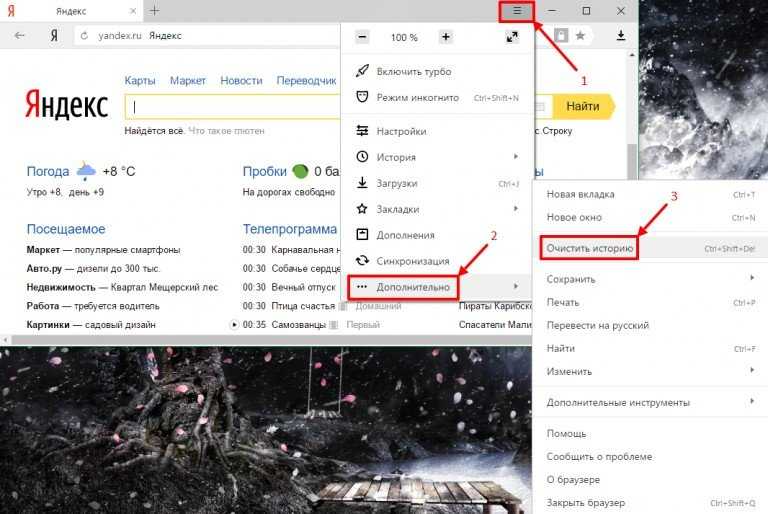The image size is (768, 514).
Task: Click the play icon beside Самозванцы
Action: click(x=234, y=324)
